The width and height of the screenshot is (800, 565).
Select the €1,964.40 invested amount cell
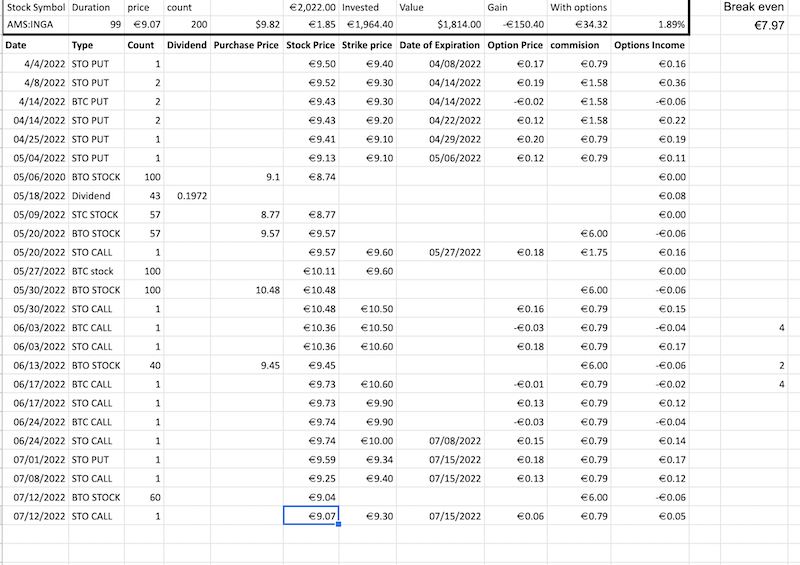click(x=367, y=23)
